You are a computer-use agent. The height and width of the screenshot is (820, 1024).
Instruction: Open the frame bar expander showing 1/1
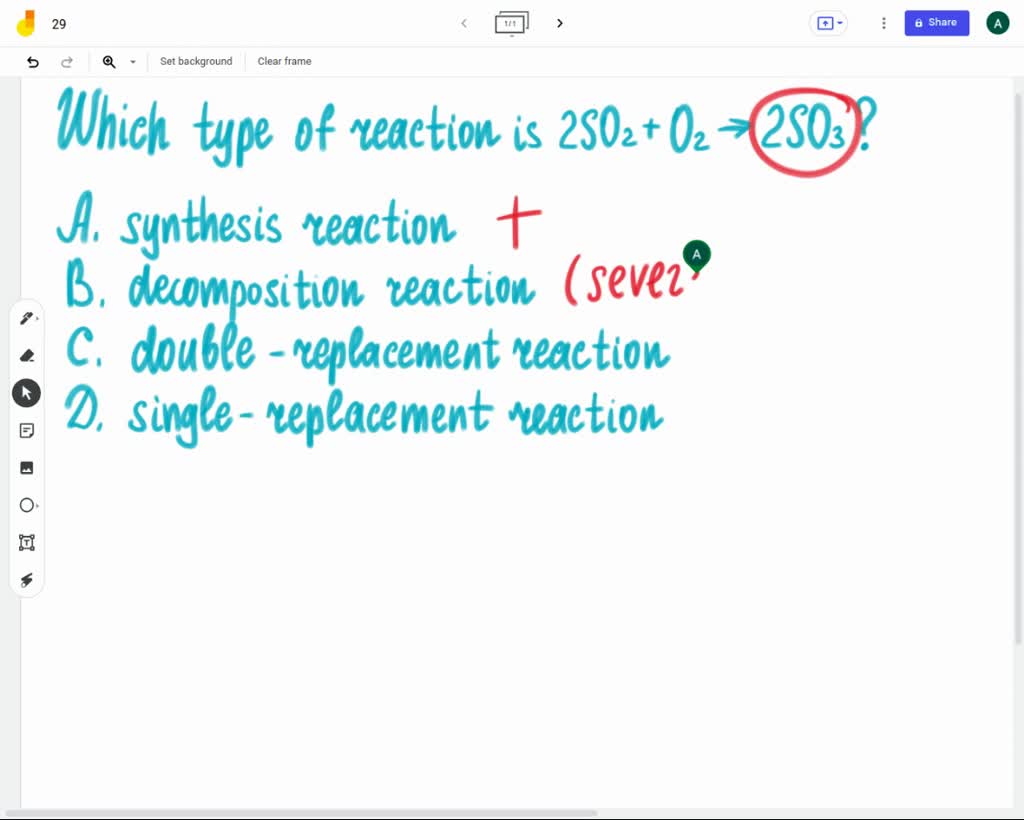512,22
